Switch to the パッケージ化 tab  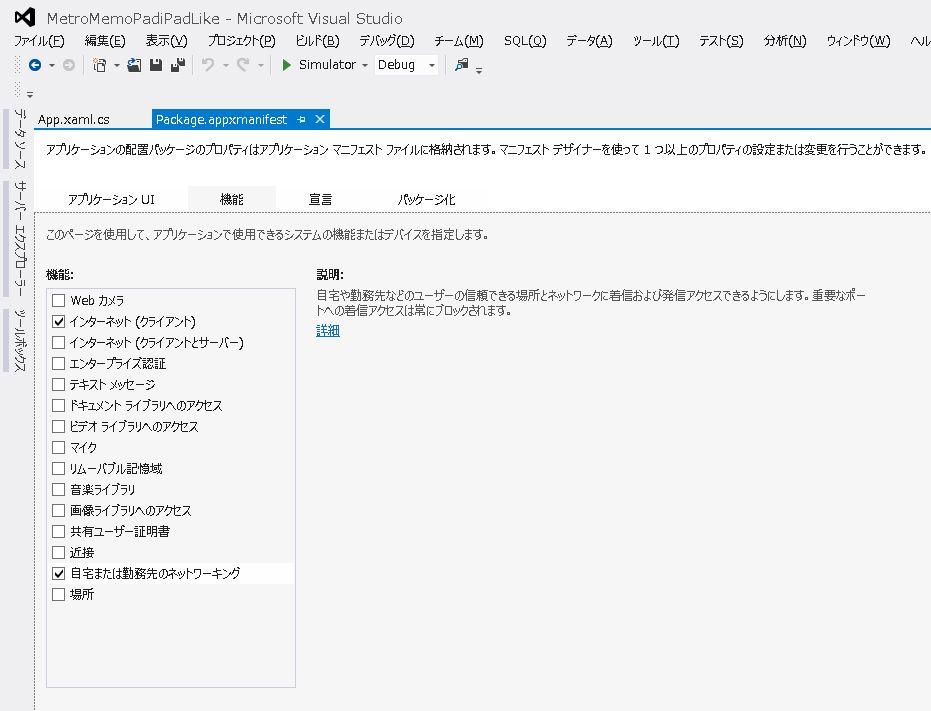click(426, 199)
